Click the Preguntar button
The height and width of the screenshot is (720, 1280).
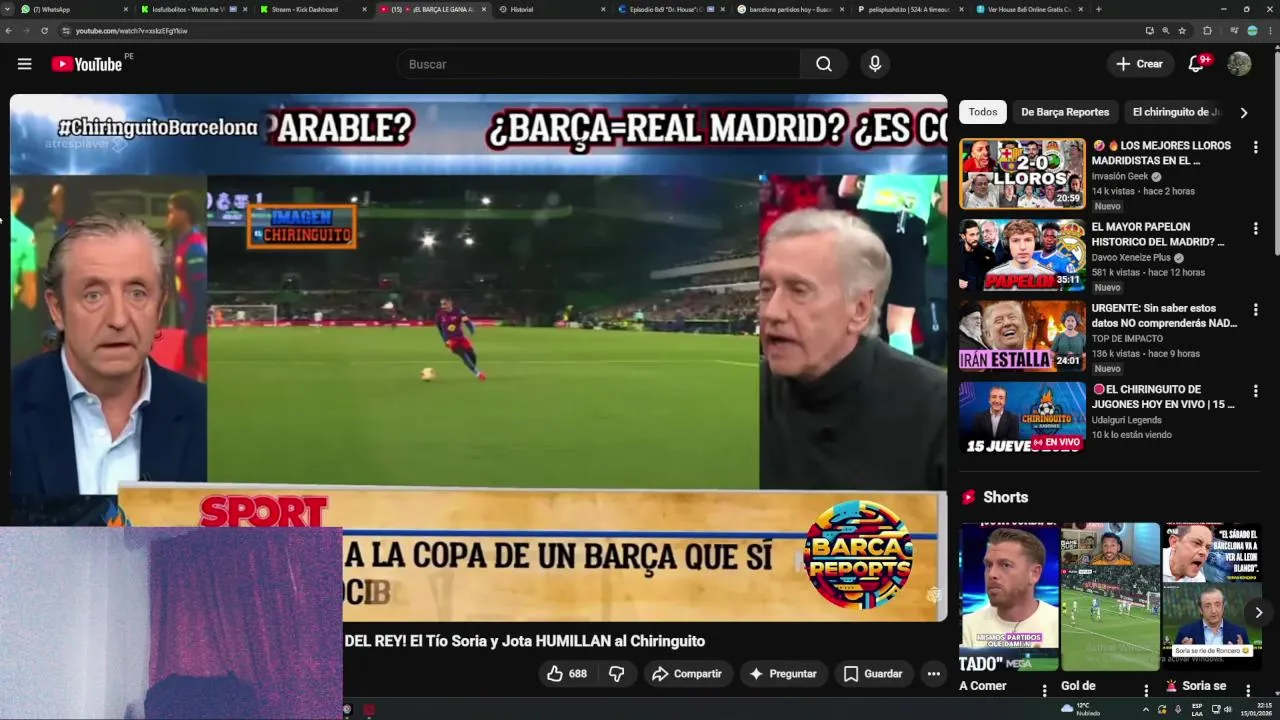[783, 674]
